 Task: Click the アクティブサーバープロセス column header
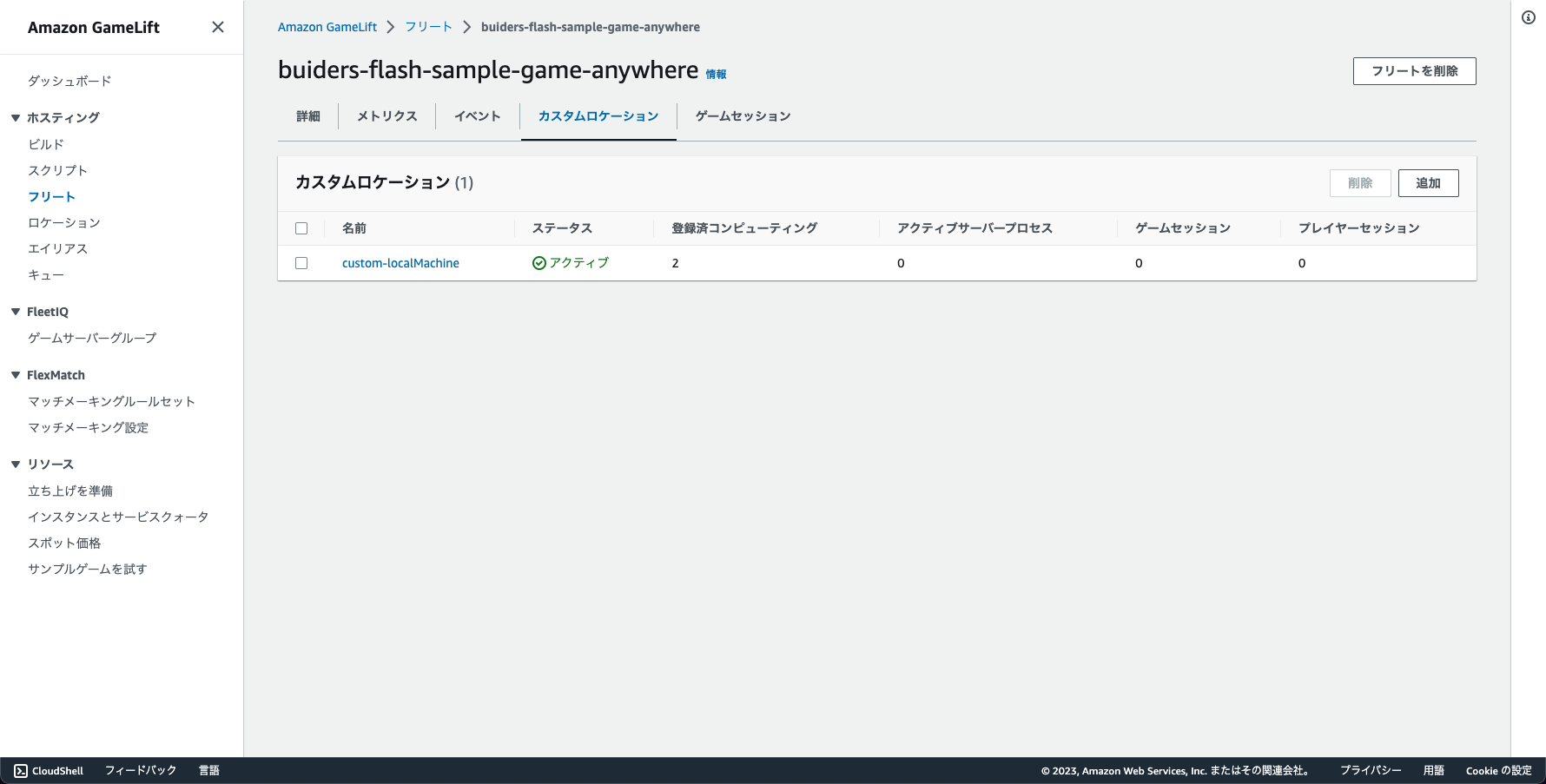pos(975,228)
